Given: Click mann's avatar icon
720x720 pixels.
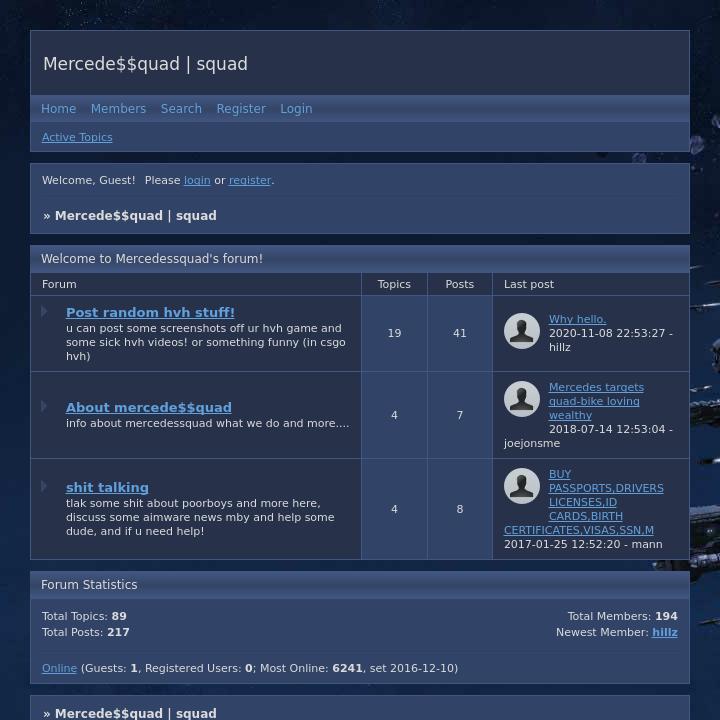Looking at the screenshot, I should click(x=521, y=486).
